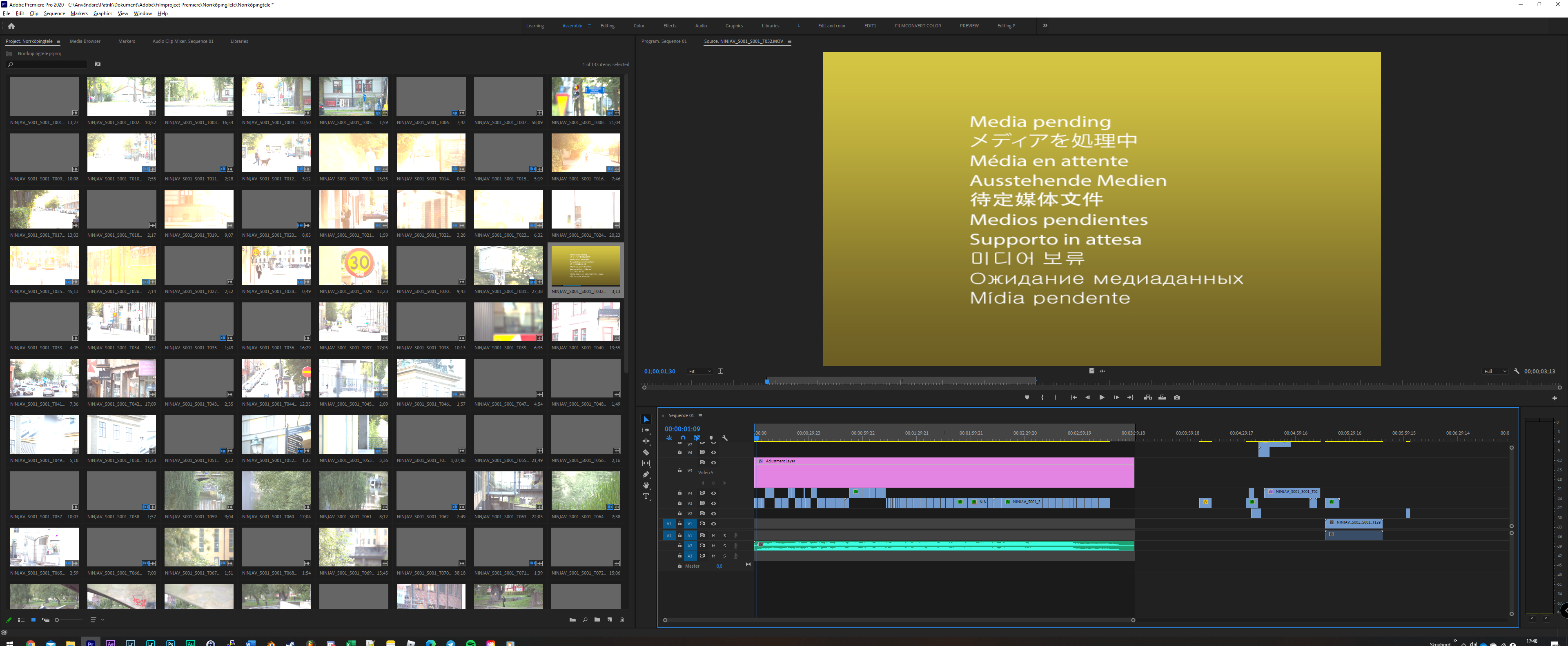Screen dimensions: 1568x646
Task: Open the Assembly workspace menu icon
Action: tap(589, 26)
